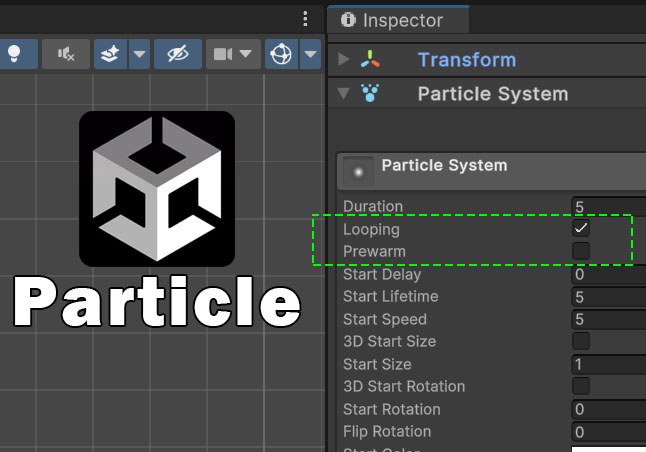Toggle hidden objects visibility eye icon
The height and width of the screenshot is (452, 646).
click(x=178, y=54)
